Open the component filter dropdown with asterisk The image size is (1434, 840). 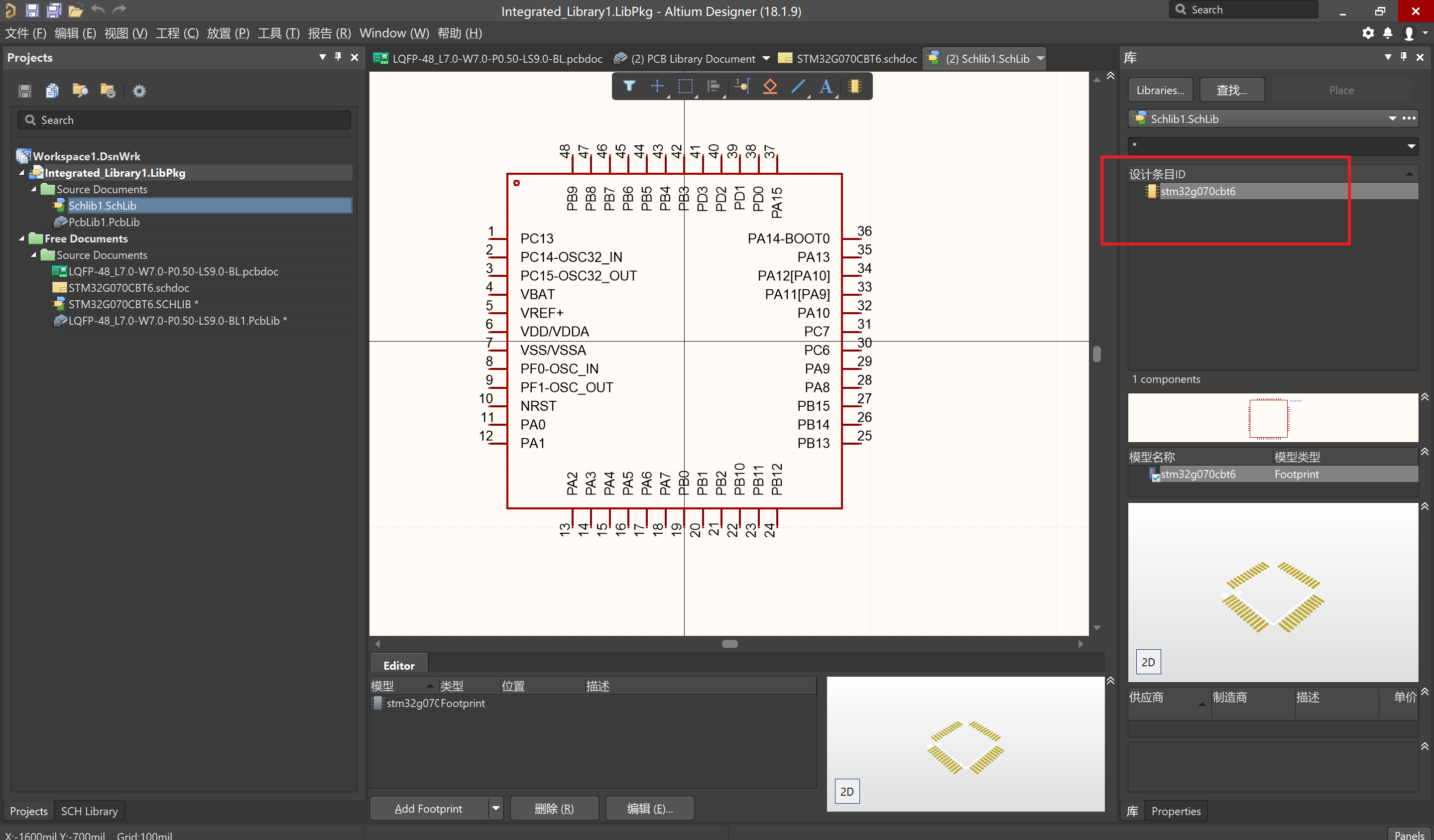pos(1411,146)
